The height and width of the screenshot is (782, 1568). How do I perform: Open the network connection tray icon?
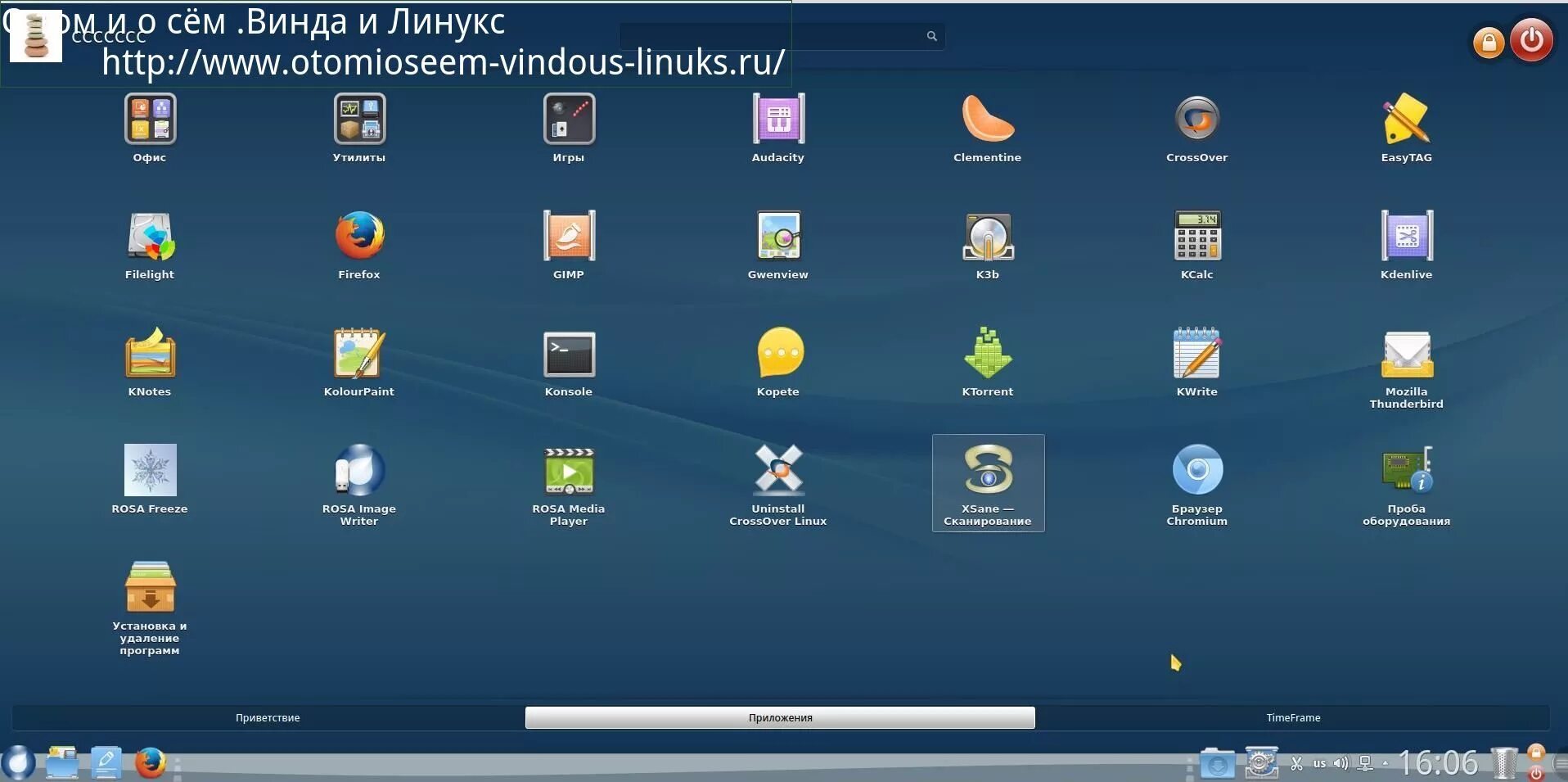pos(1365,763)
